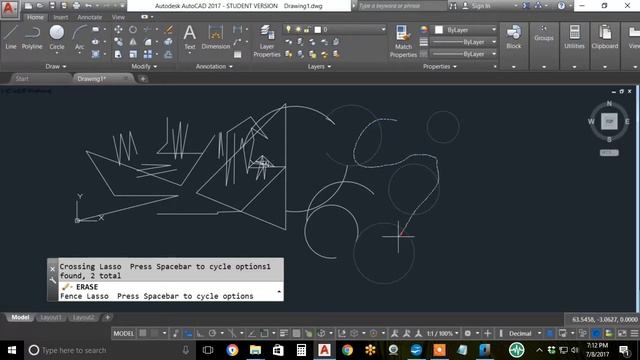Expand the Annotation panel dropdown

point(214,66)
